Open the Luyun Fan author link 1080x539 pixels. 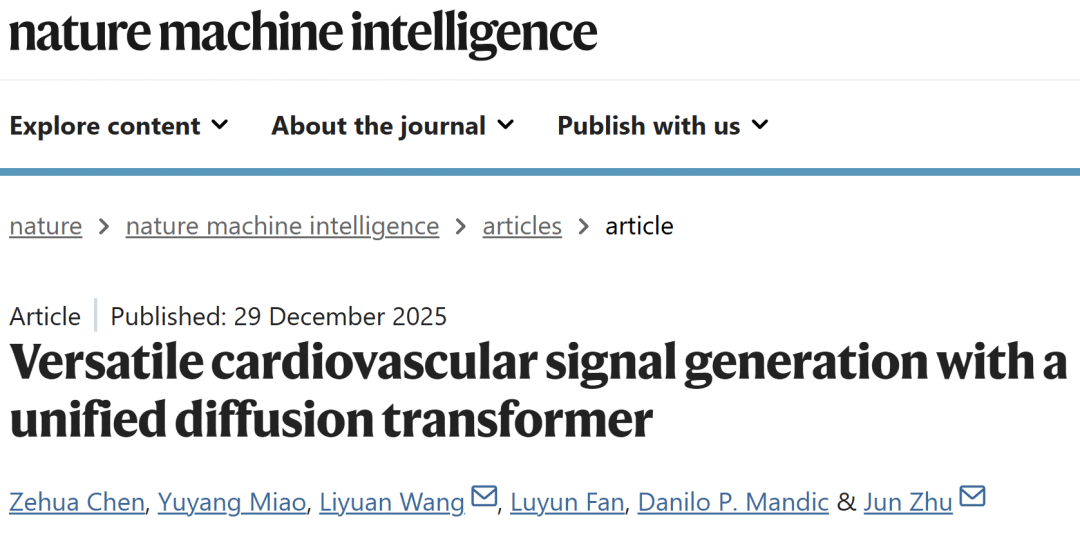coord(567,501)
